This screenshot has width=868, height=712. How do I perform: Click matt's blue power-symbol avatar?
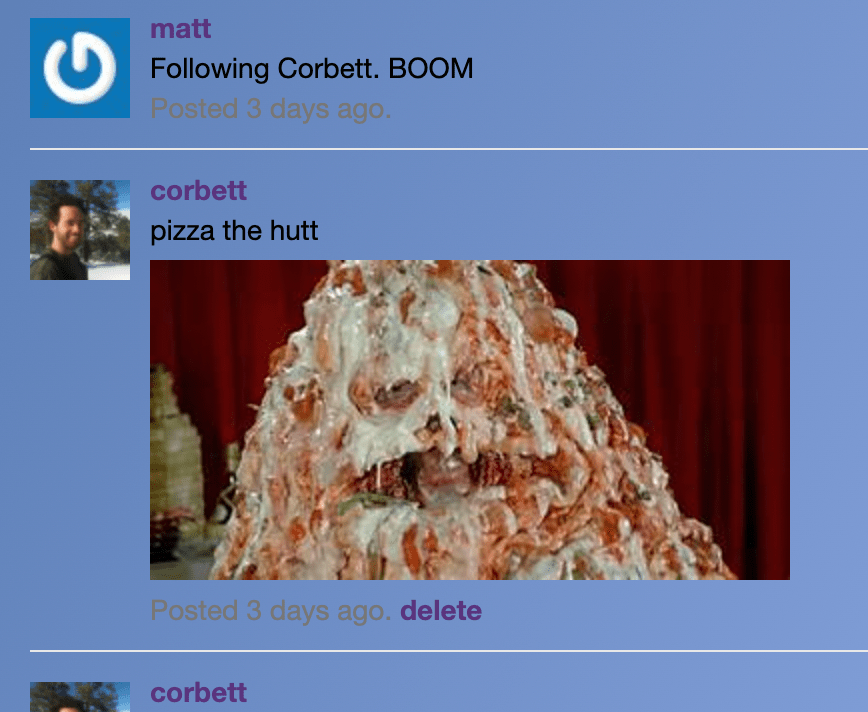(80, 68)
